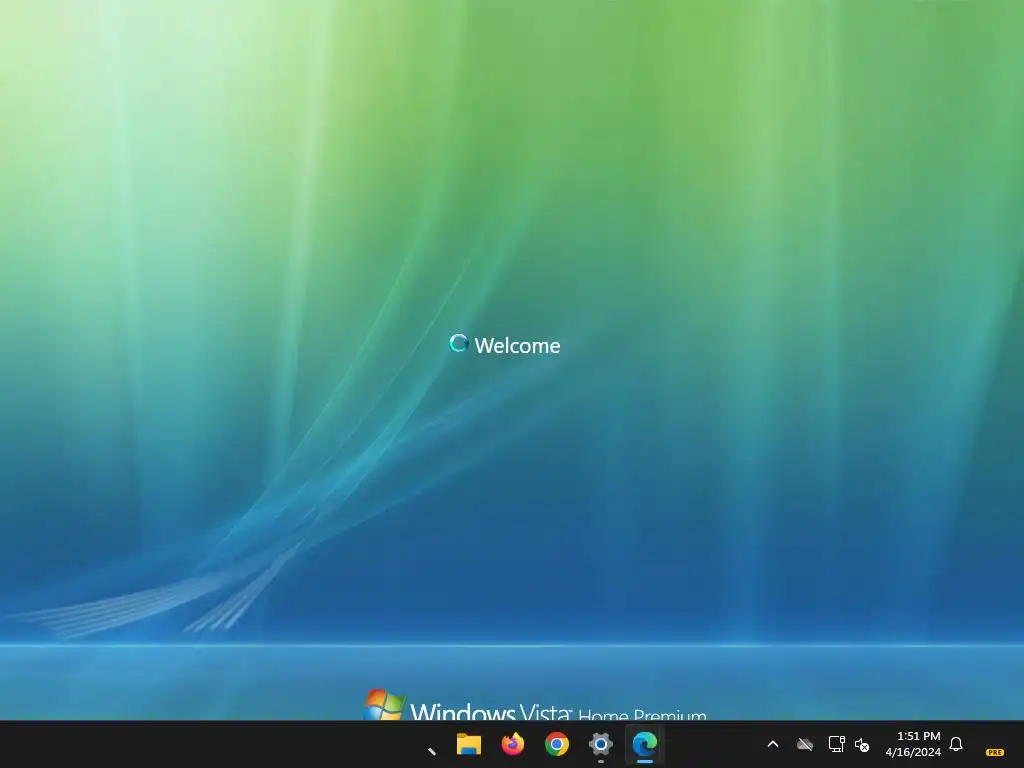This screenshot has width=1024, height=768.
Task: Click the small pen icon on taskbar
Action: 432,751
